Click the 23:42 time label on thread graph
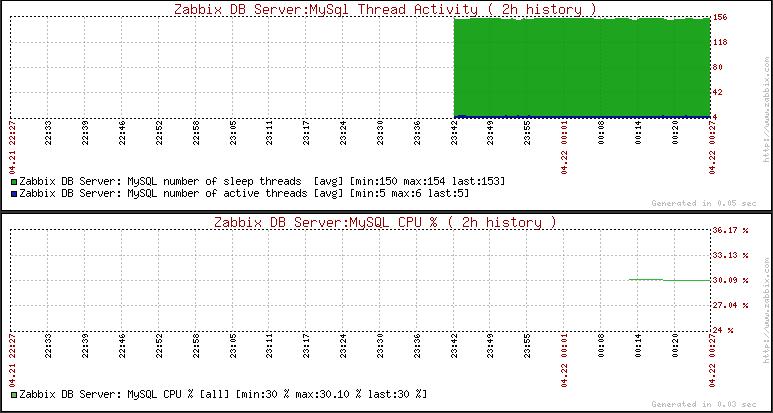This screenshot has height=413, width=773. [454, 133]
